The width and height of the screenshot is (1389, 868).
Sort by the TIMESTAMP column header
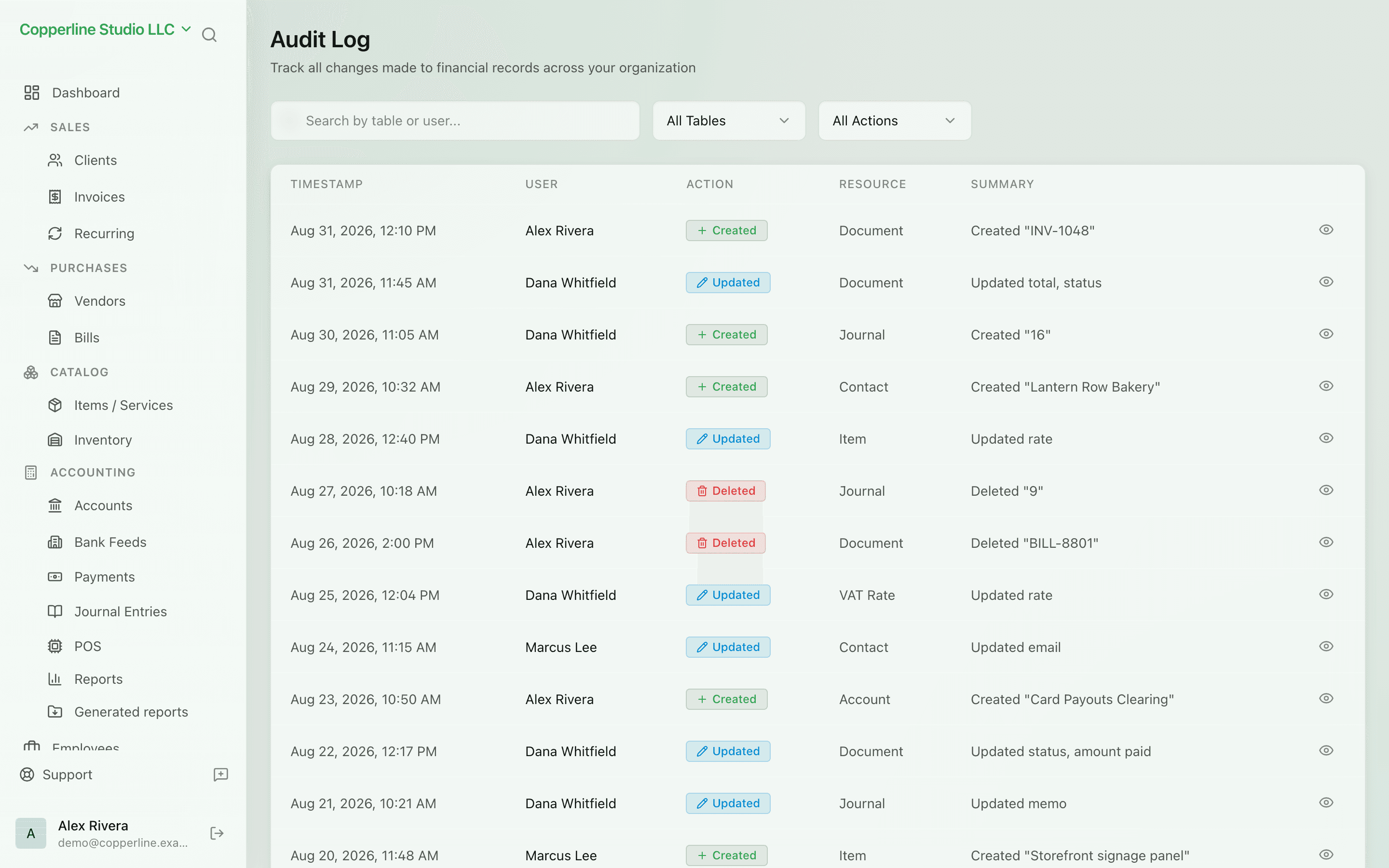327,184
